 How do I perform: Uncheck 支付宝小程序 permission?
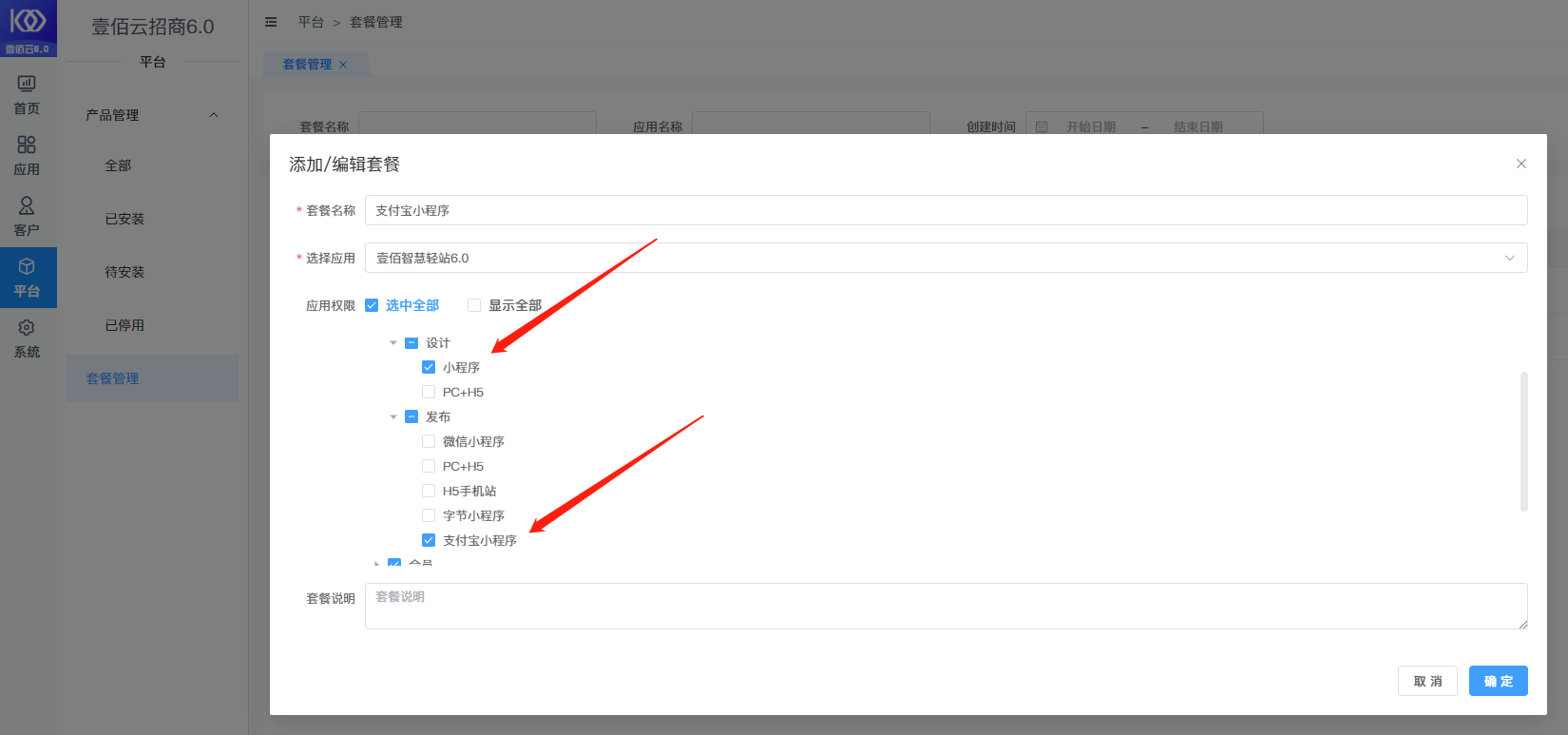click(x=429, y=541)
